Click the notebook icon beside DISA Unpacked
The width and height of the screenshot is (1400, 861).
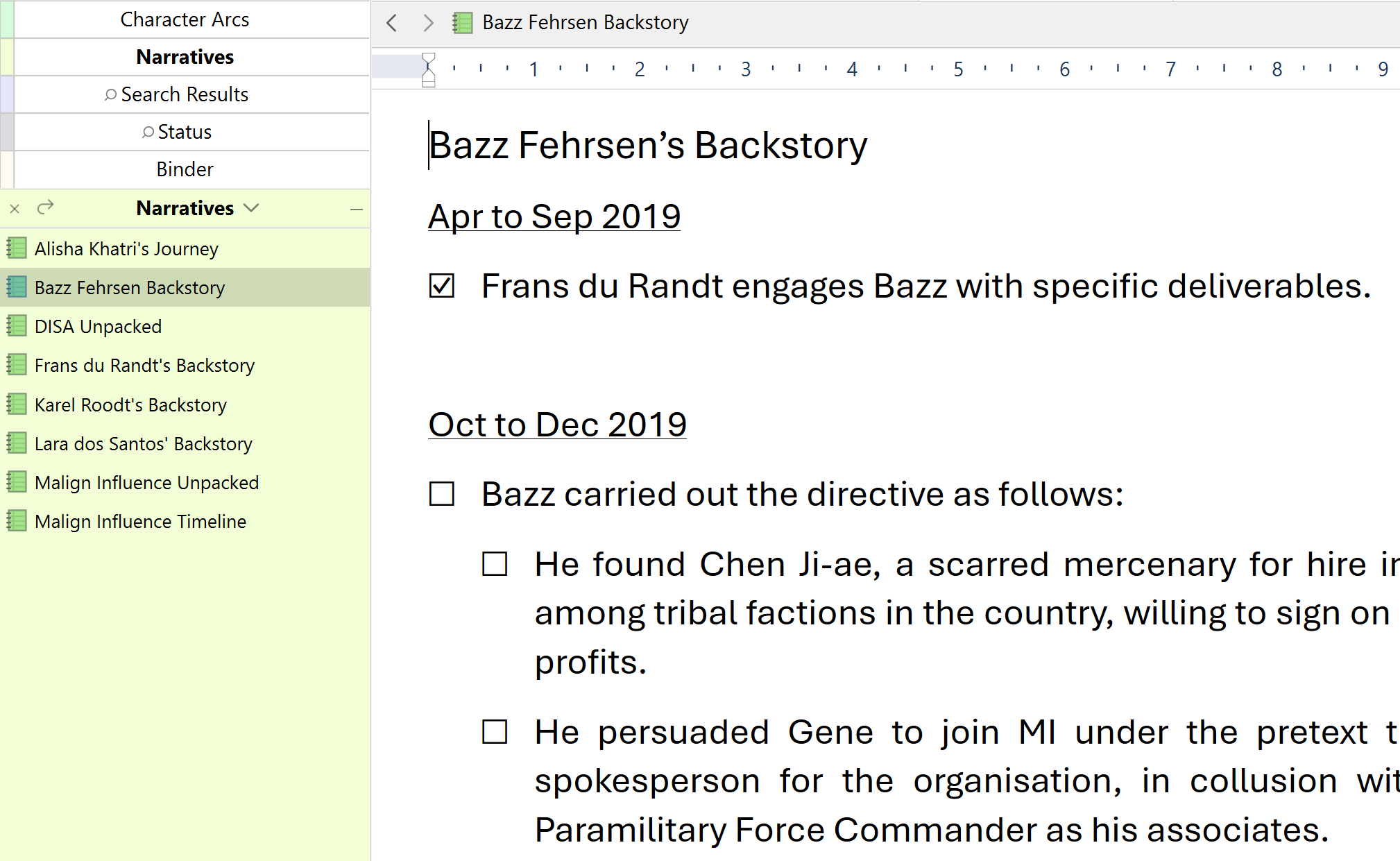(x=17, y=326)
